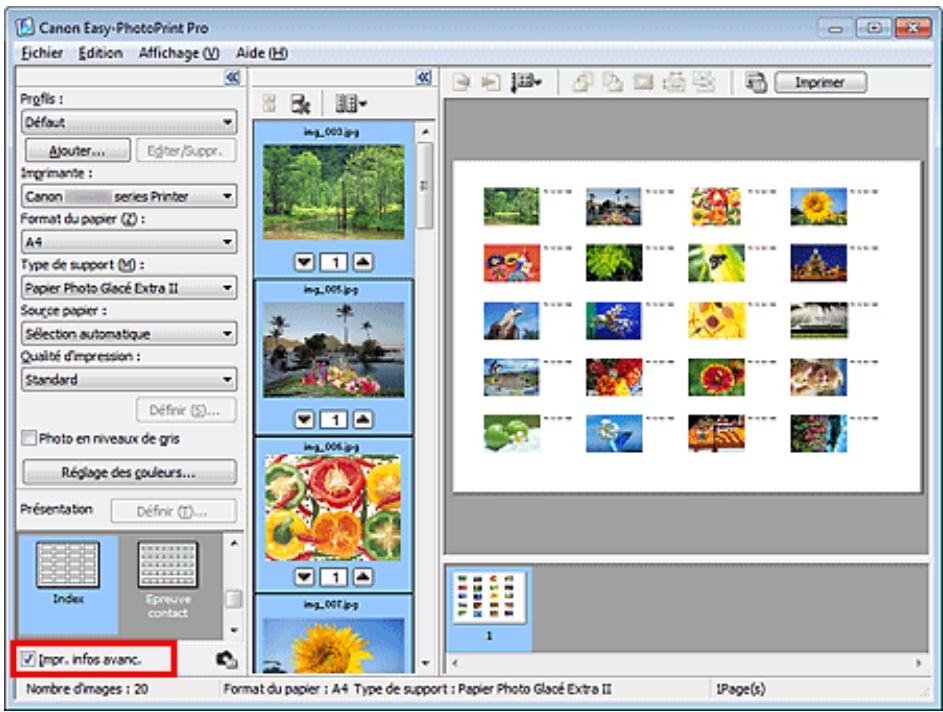Open Type de support dropdown
The image size is (943, 712).
click(129, 288)
